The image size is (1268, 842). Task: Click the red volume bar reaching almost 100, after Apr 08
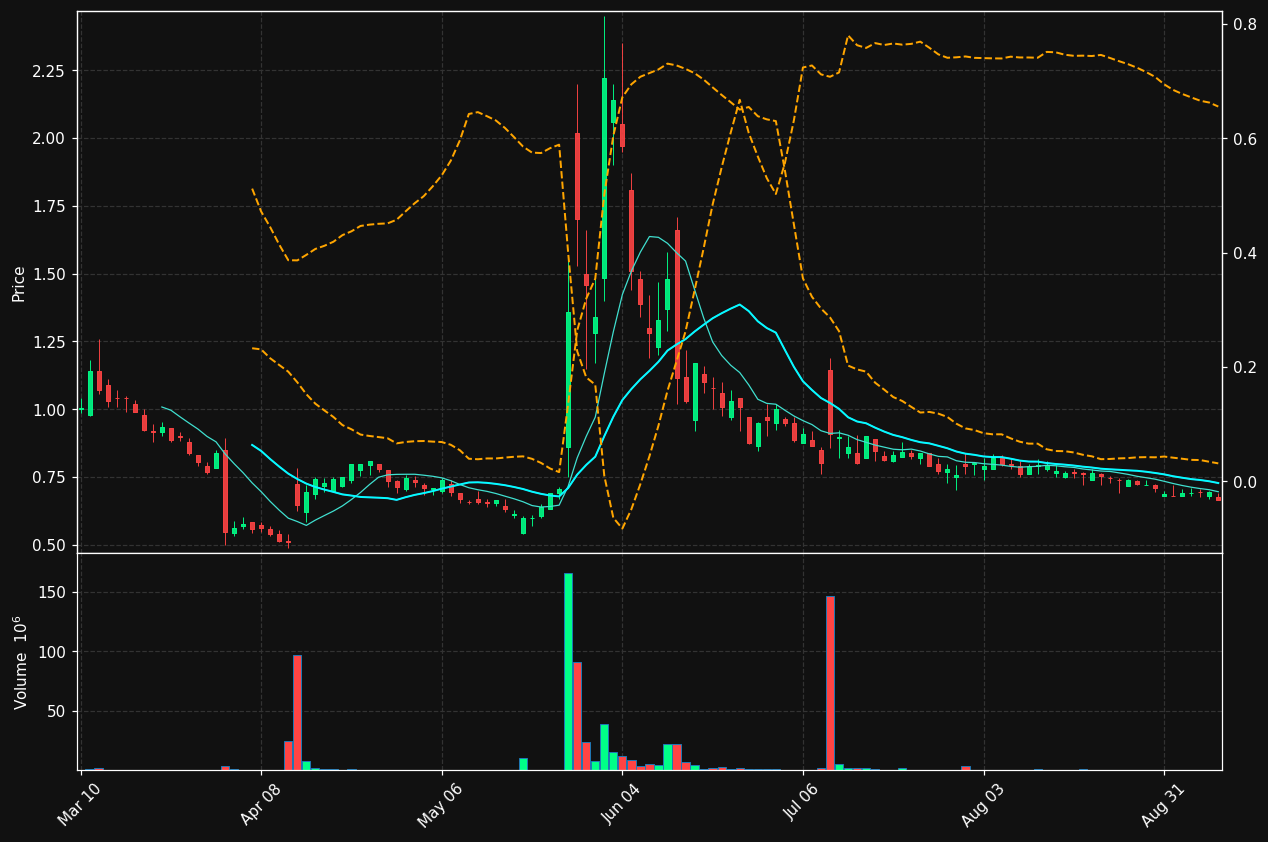click(x=297, y=712)
